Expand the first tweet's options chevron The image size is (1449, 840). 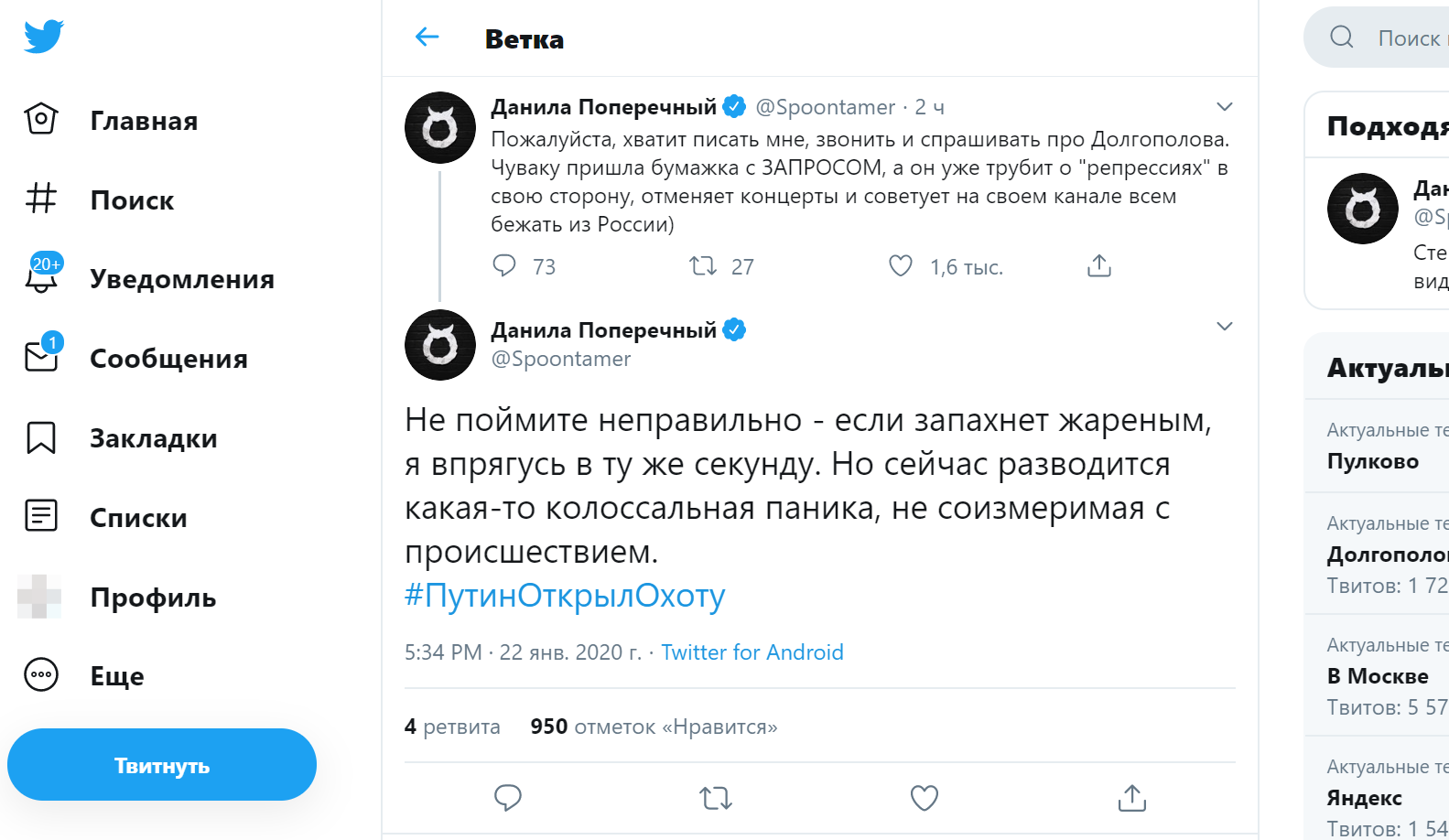point(1224,107)
